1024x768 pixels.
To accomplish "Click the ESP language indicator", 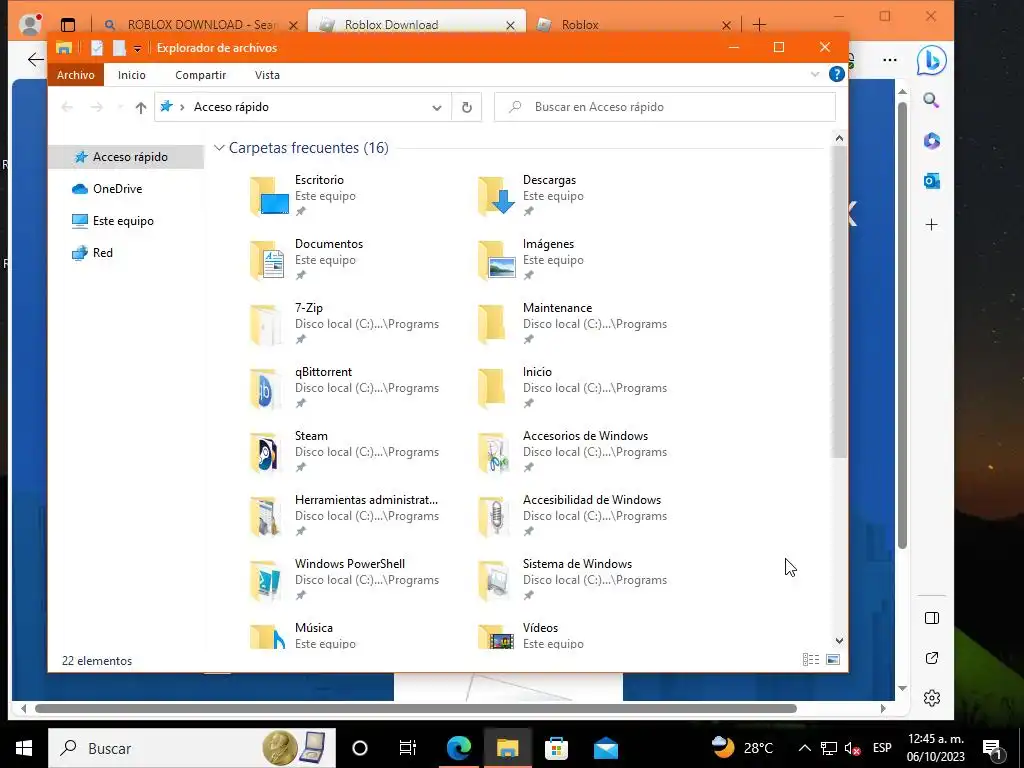I will point(882,748).
